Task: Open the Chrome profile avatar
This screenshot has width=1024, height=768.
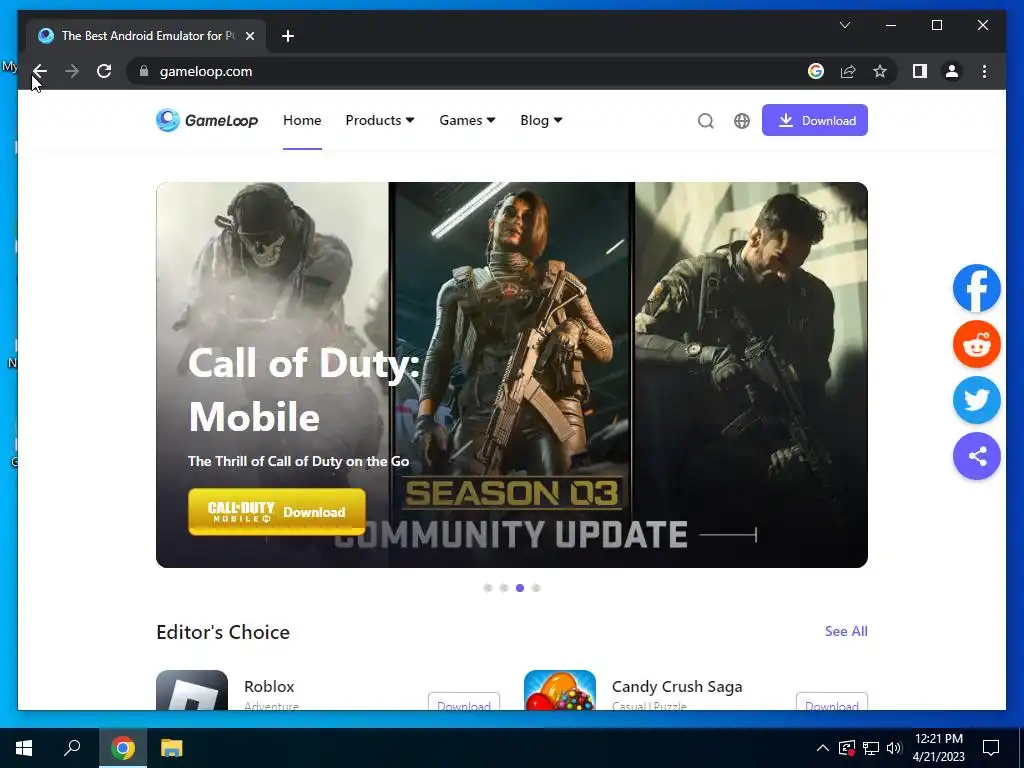Action: coord(952,71)
